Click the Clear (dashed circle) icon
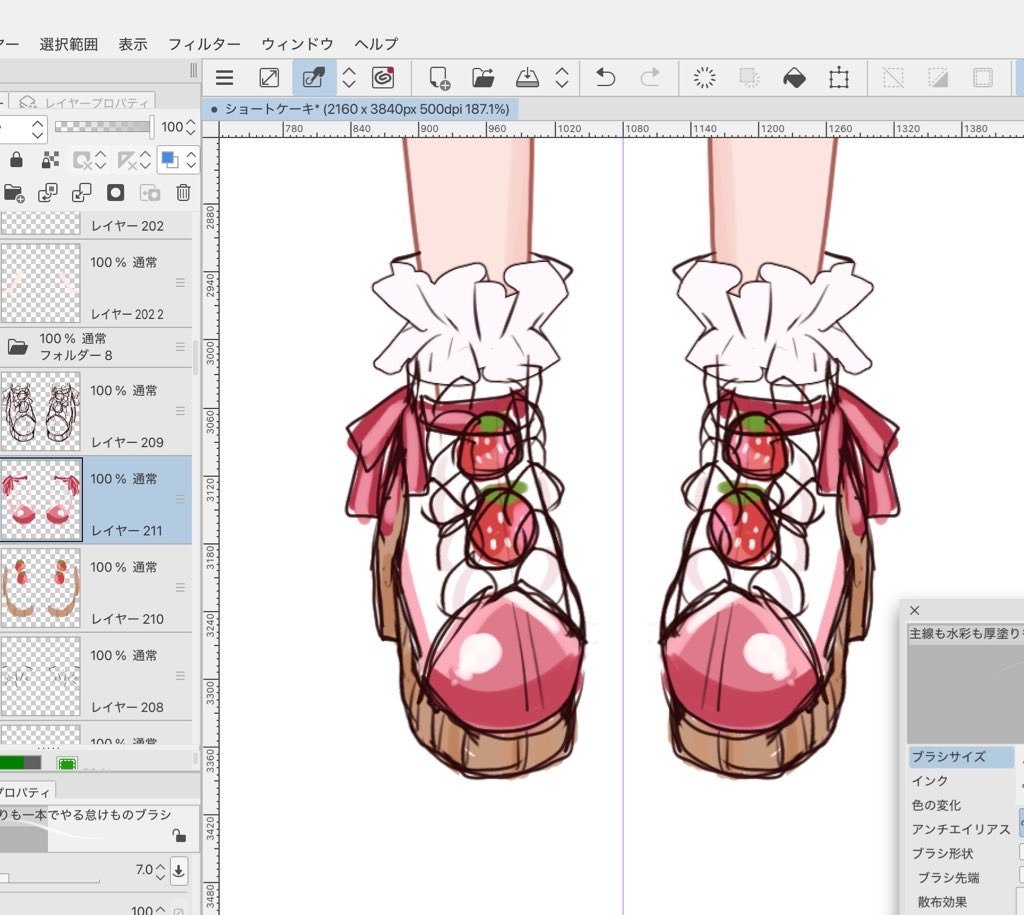The height and width of the screenshot is (915, 1024). (705, 78)
